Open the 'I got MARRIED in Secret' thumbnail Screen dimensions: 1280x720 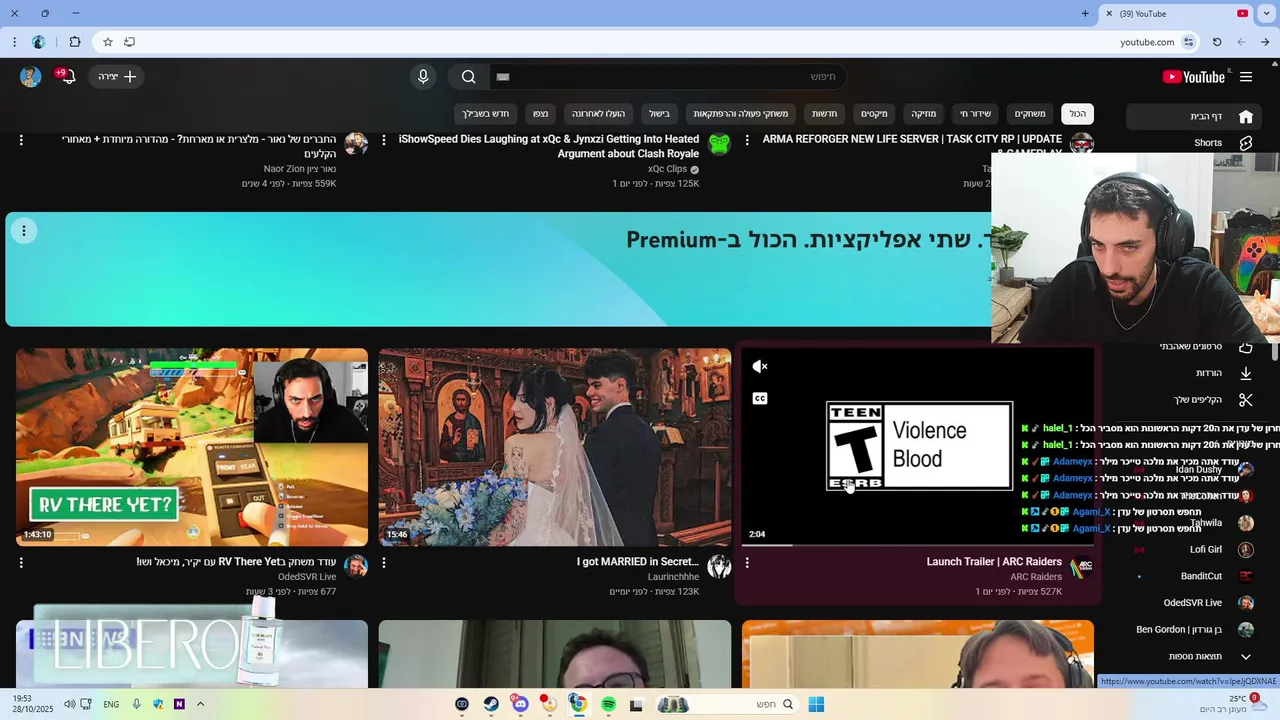coord(555,447)
